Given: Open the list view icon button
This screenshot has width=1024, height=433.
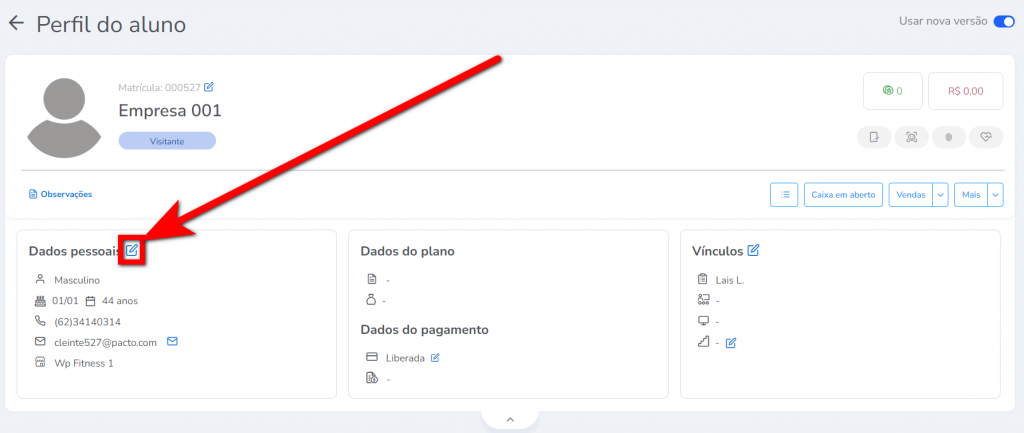Looking at the screenshot, I should pos(784,195).
